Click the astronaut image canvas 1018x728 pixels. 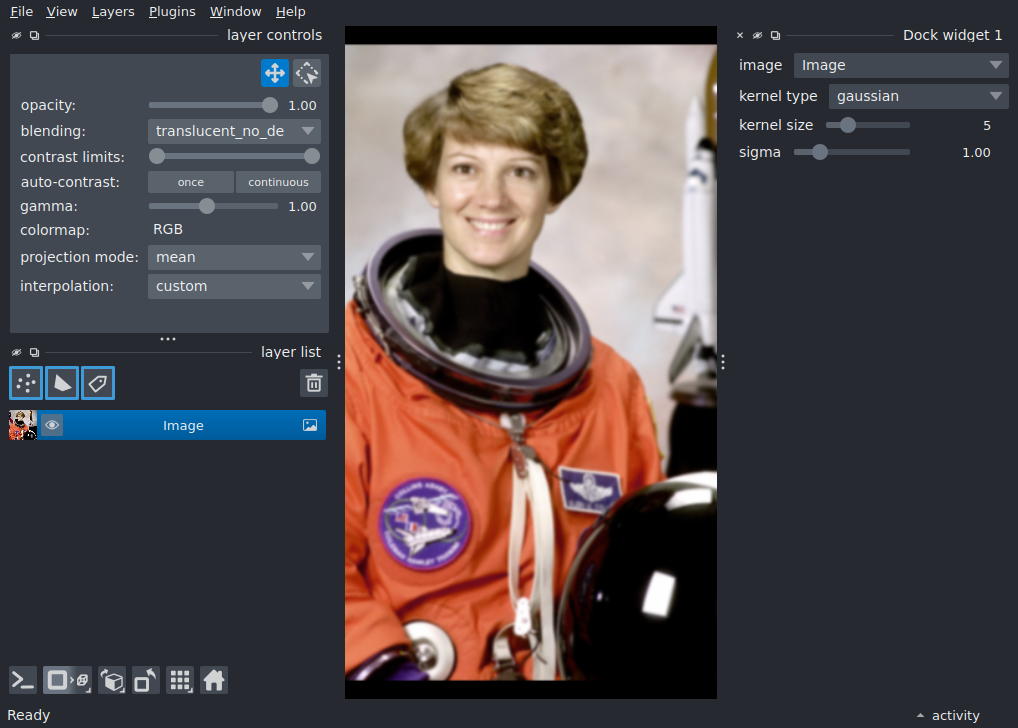pyautogui.click(x=530, y=362)
